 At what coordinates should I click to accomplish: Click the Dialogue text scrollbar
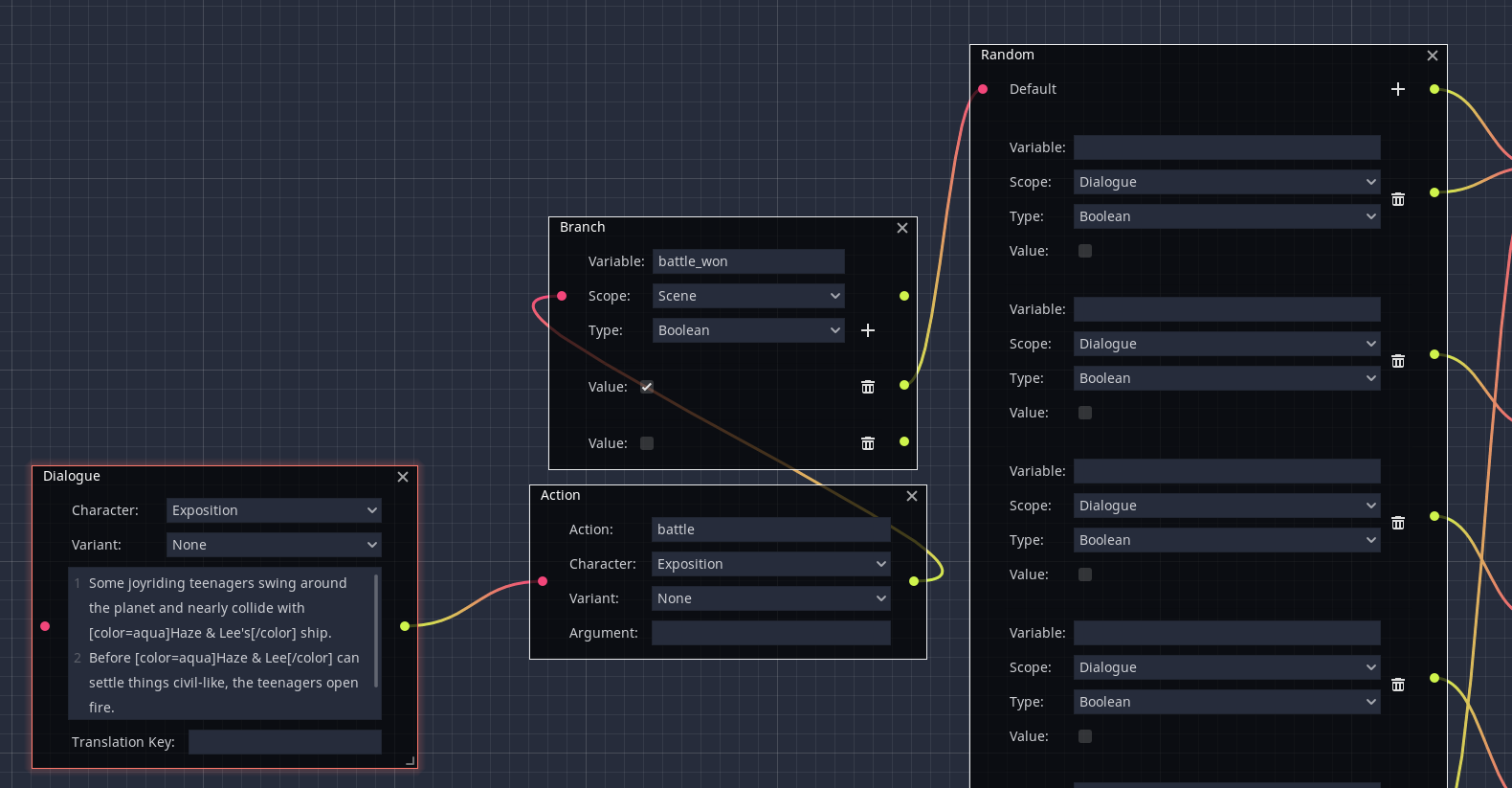[x=376, y=630]
